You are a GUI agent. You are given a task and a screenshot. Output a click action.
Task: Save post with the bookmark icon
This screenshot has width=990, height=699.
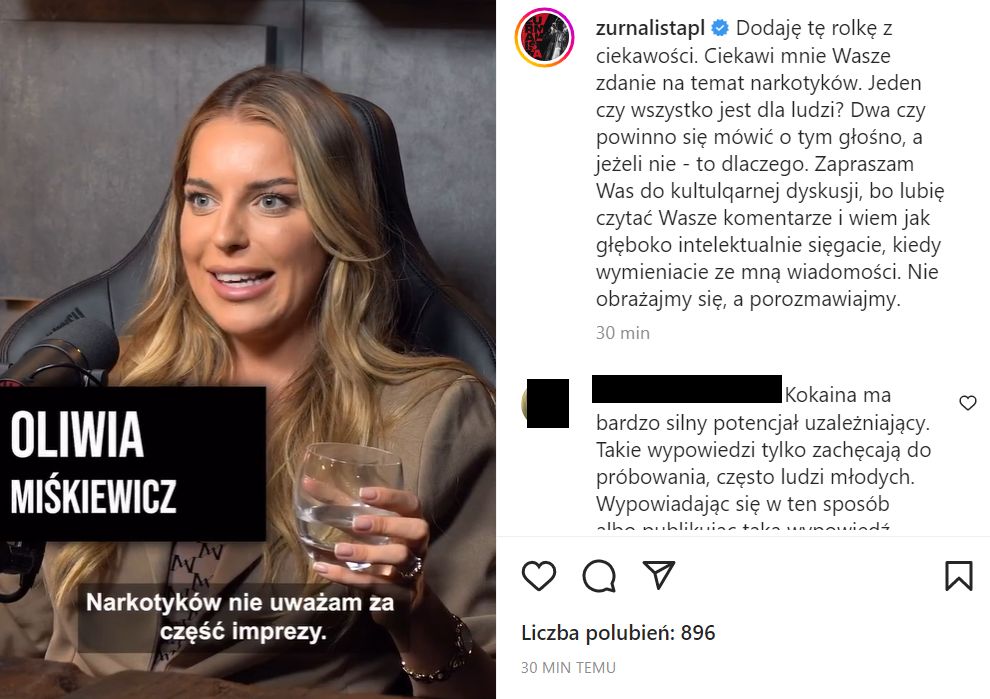click(x=958, y=575)
